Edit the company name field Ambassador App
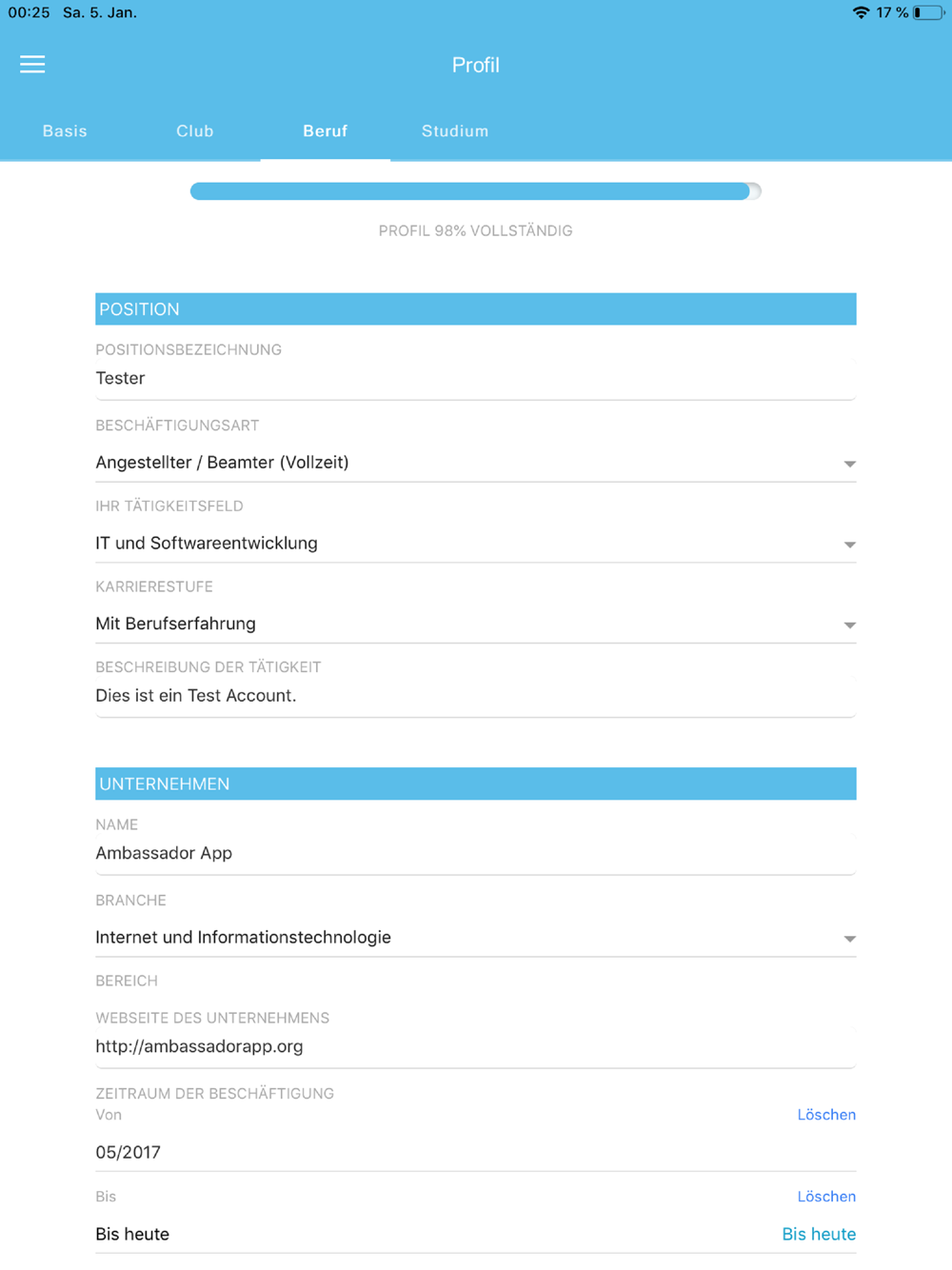 (x=476, y=854)
